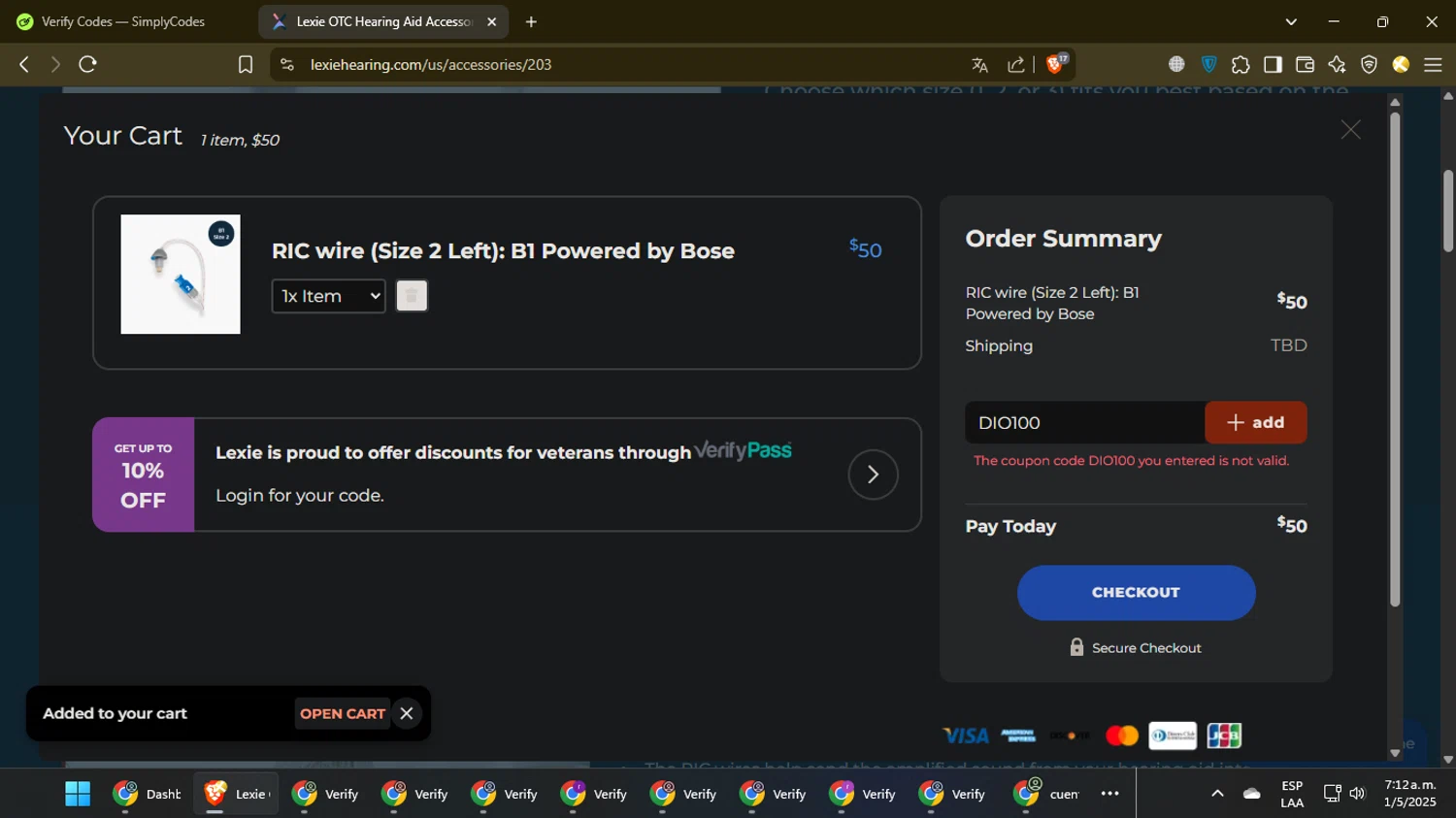Select the Lexie OTC Hearing Aid tab
This screenshot has height=818, width=1456.
[x=383, y=21]
